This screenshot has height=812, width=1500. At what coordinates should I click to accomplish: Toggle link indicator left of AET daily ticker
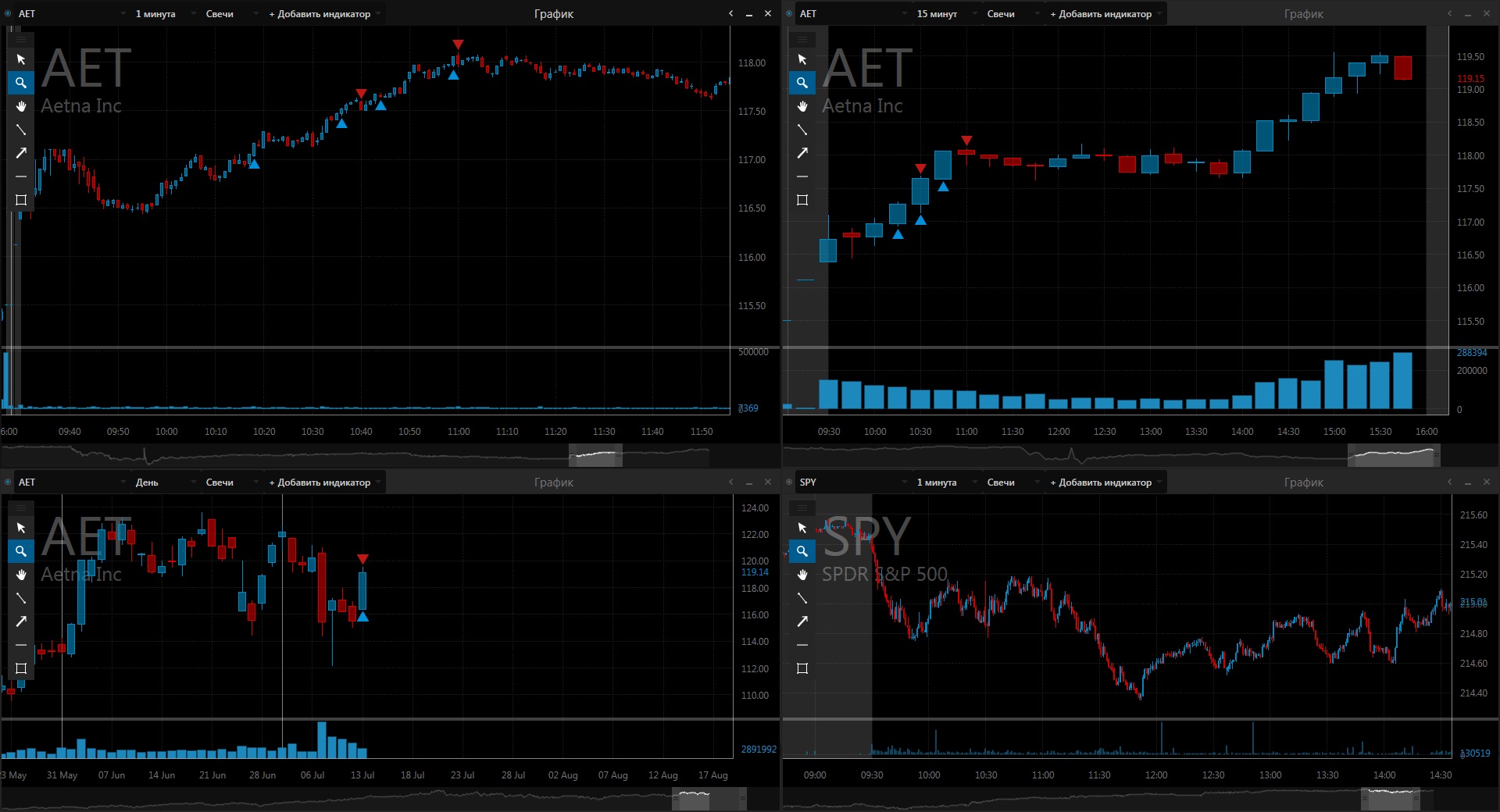point(8,483)
